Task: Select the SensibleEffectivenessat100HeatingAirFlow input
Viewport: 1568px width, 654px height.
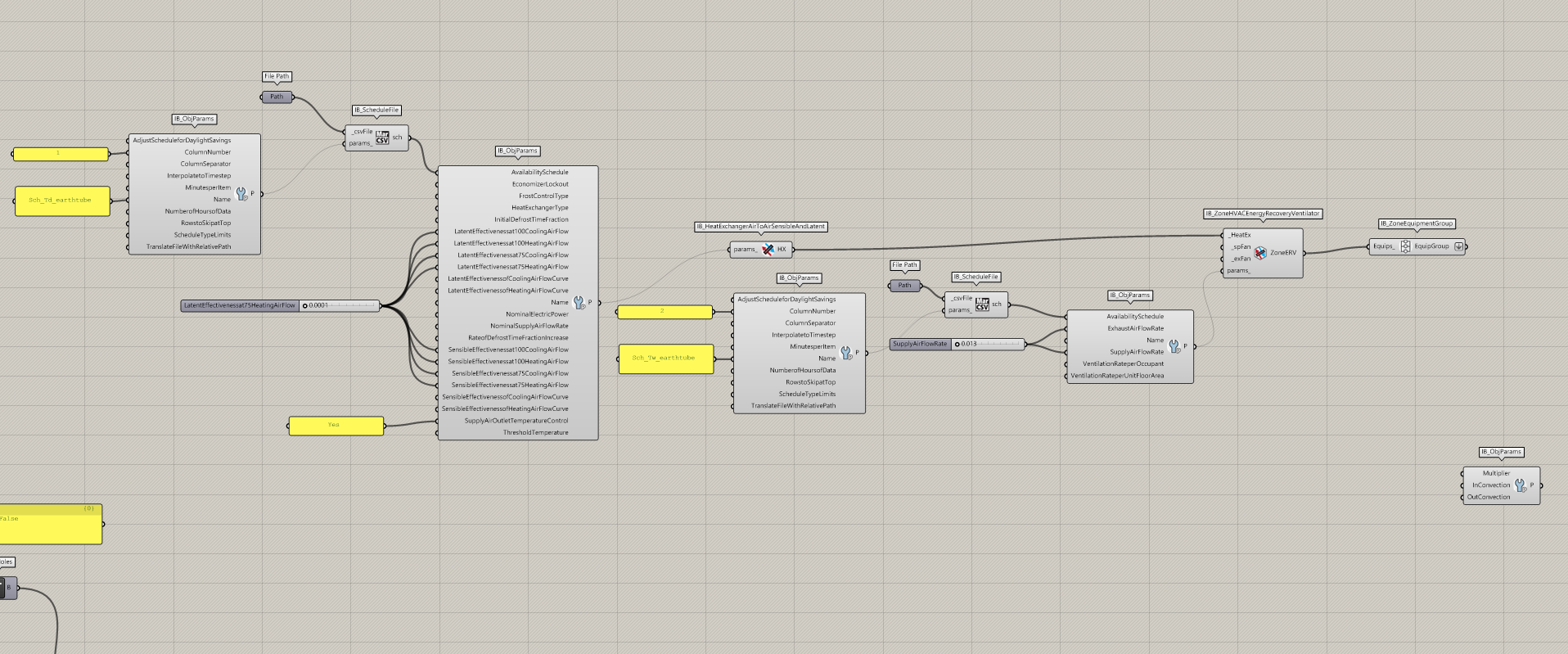Action: click(508, 362)
